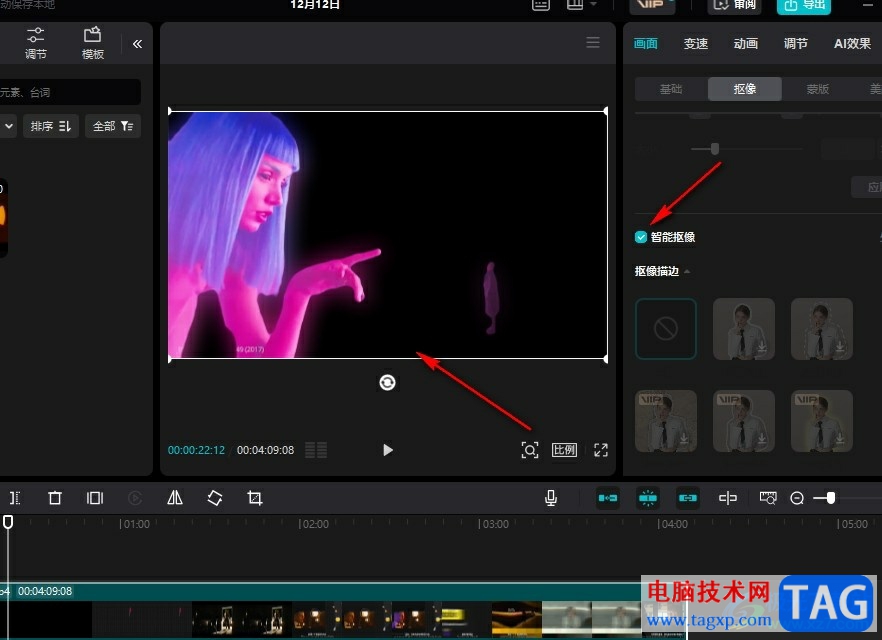The height and width of the screenshot is (640, 882).
Task: Select the 基础 sub-tab
Action: [671, 89]
